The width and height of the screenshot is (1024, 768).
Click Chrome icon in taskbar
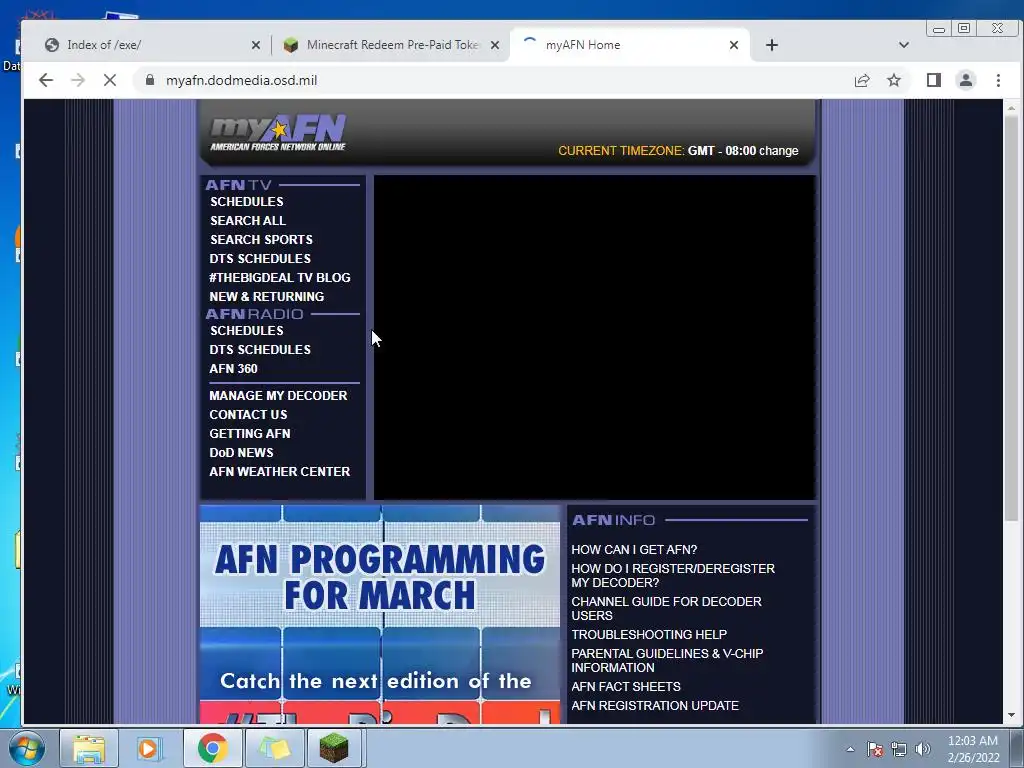(212, 748)
